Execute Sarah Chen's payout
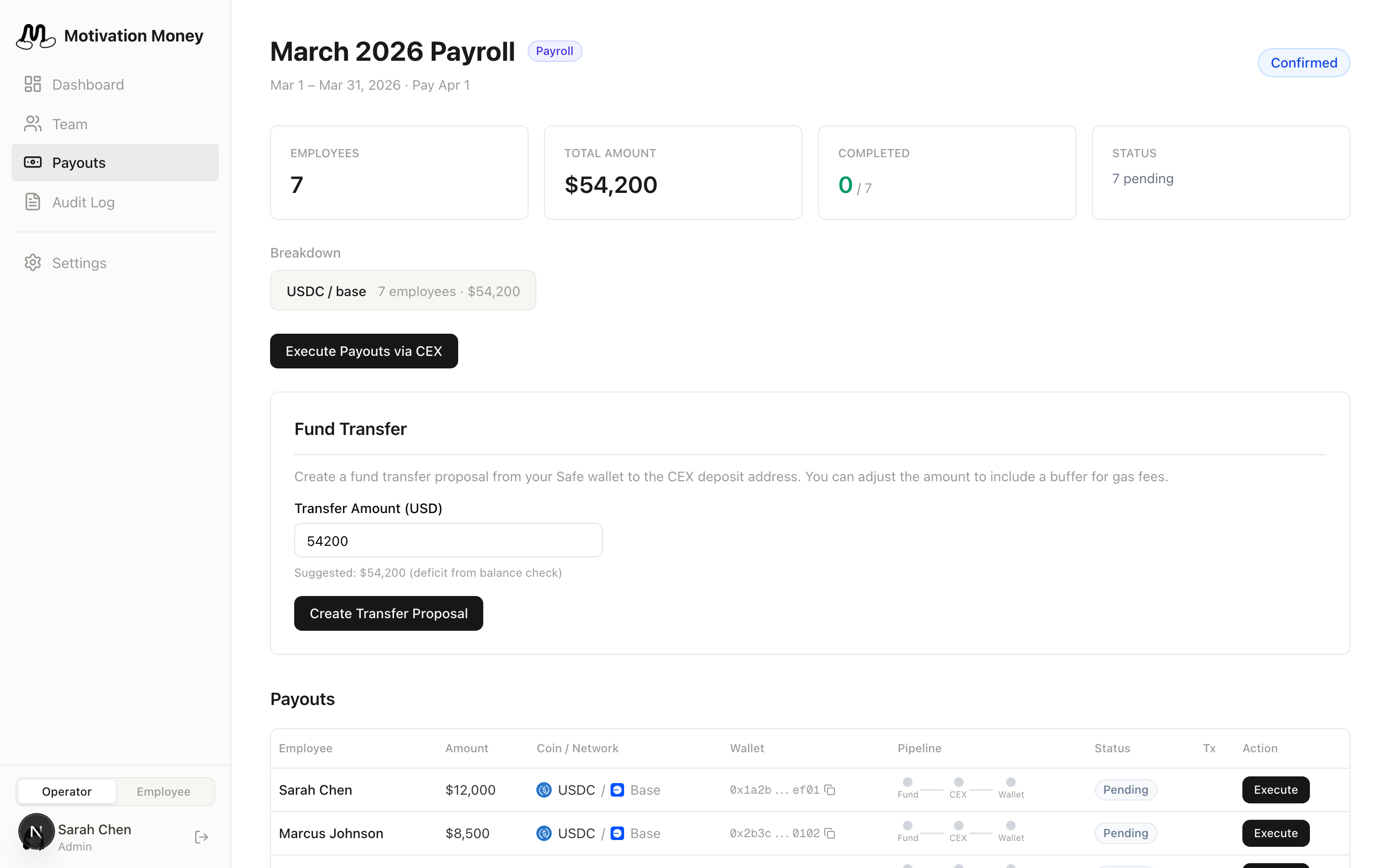 (x=1275, y=789)
